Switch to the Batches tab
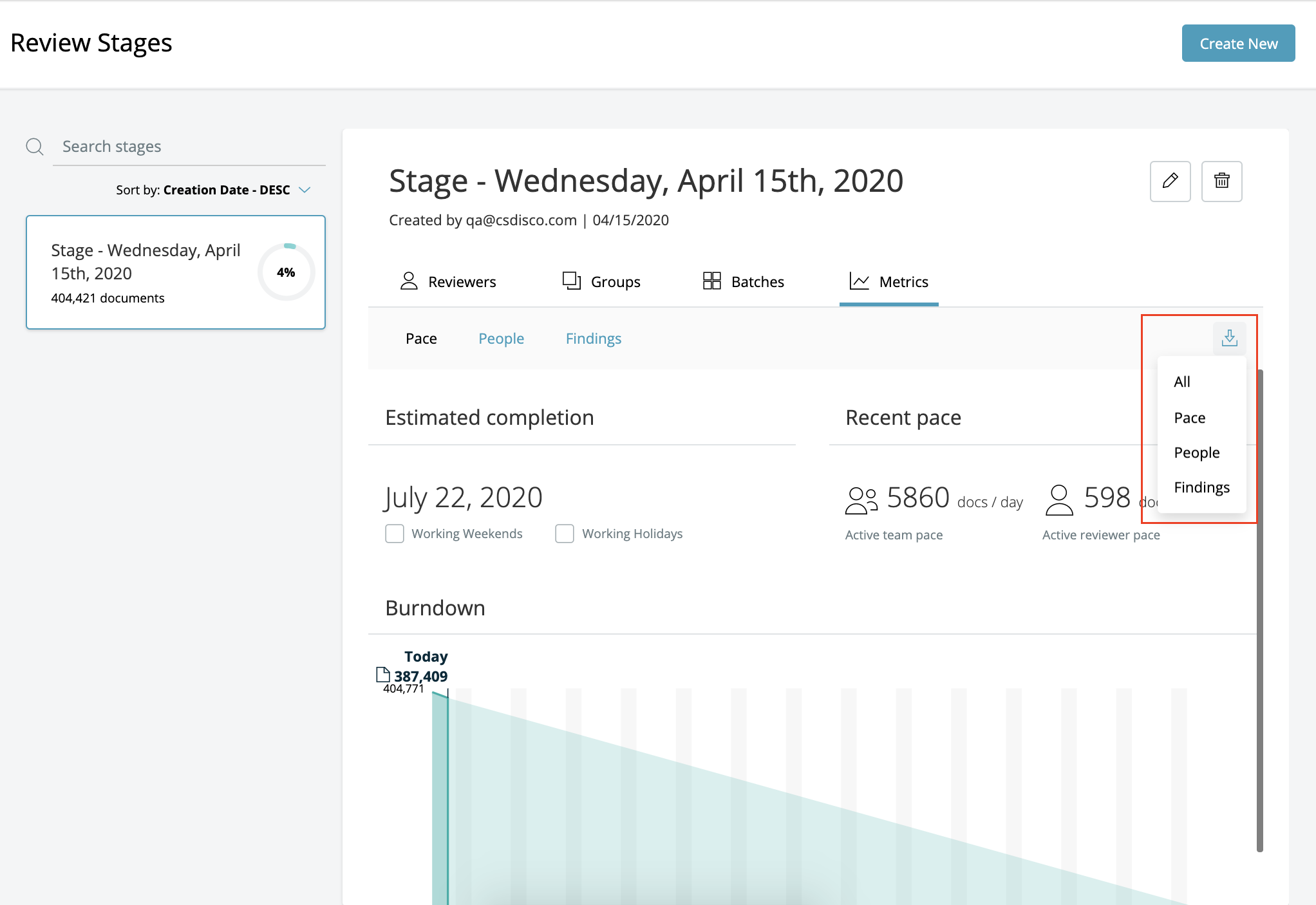Image resolution: width=1316 pixels, height=905 pixels. pyautogui.click(x=744, y=282)
